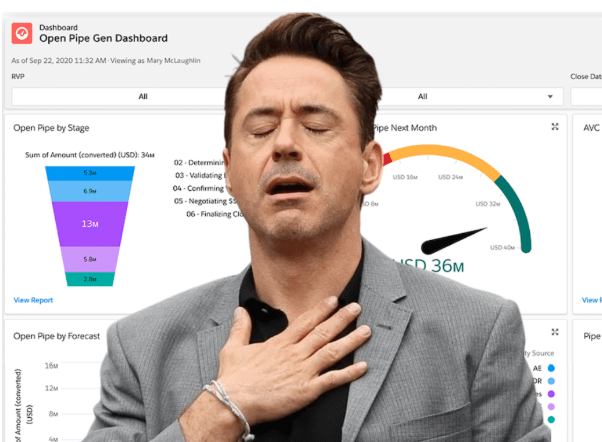Viewport: 602px width, 442px height.
Task: Select legend entry 05 - Negotiating
Action: pyautogui.click(x=205, y=201)
